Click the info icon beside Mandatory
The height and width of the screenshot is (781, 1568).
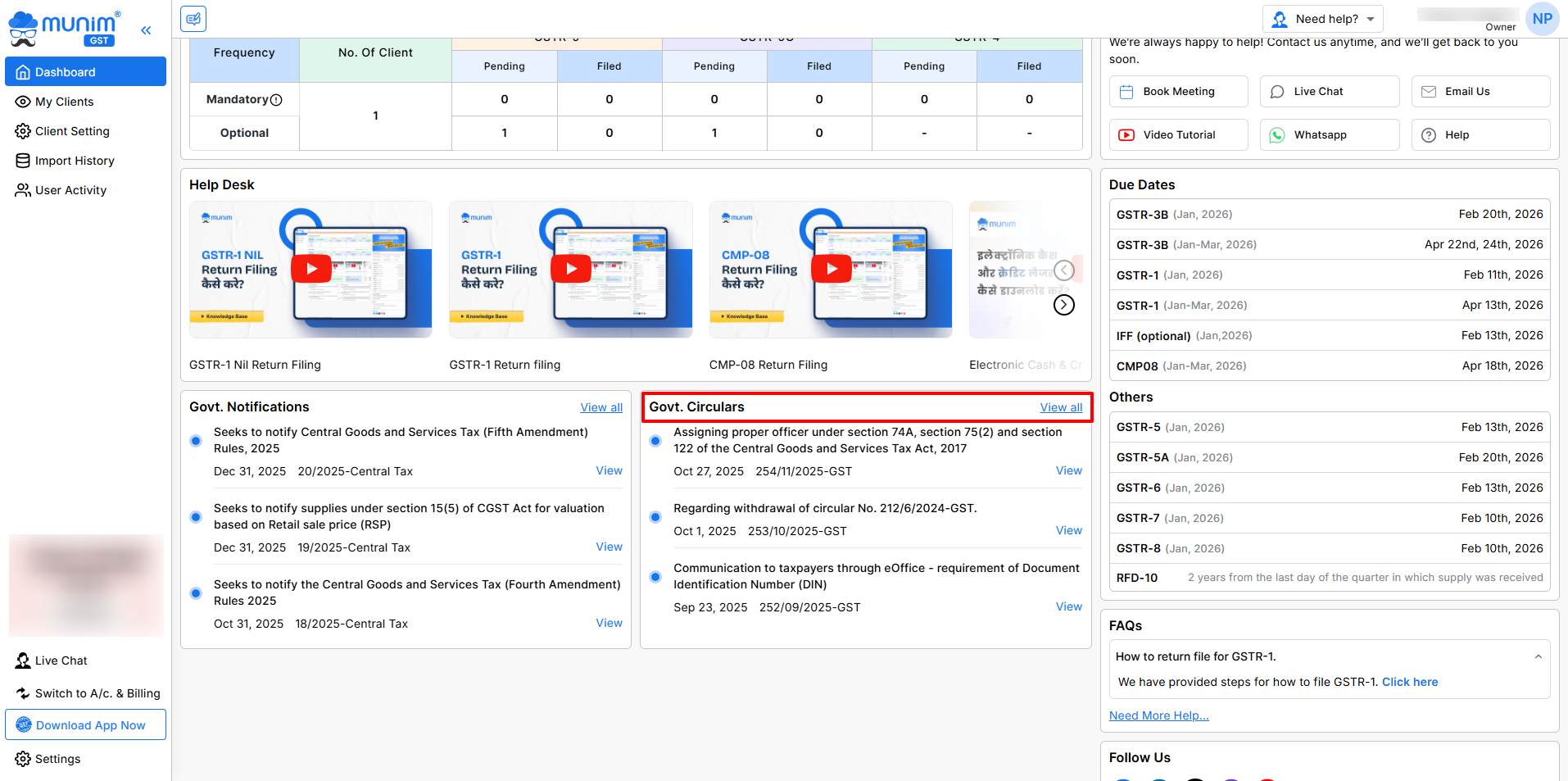click(276, 100)
